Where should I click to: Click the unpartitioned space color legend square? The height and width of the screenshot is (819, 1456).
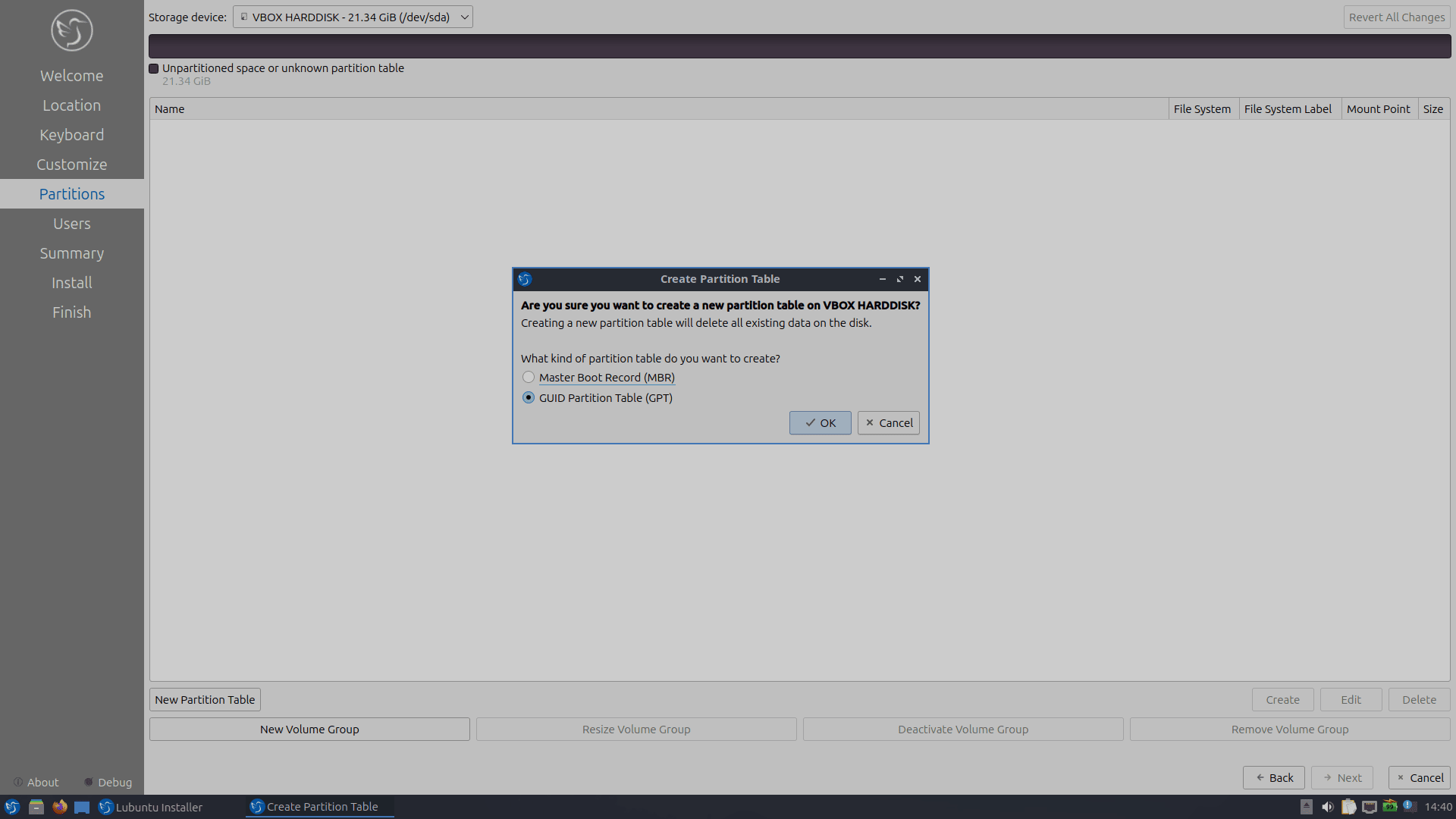coord(154,68)
